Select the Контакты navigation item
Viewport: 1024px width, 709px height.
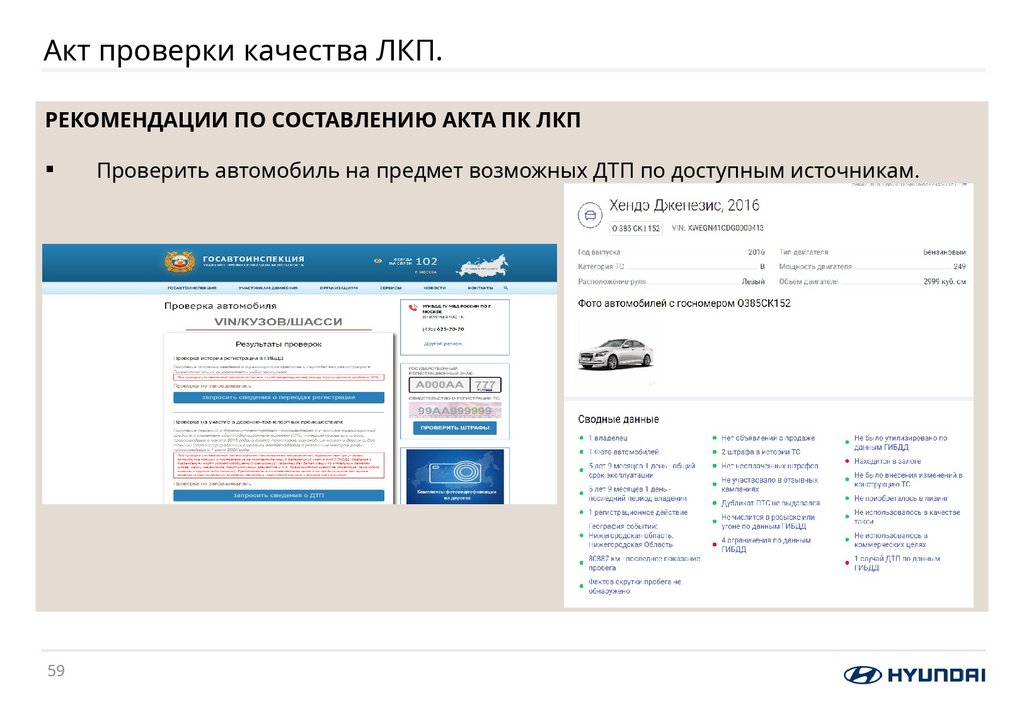[x=480, y=287]
